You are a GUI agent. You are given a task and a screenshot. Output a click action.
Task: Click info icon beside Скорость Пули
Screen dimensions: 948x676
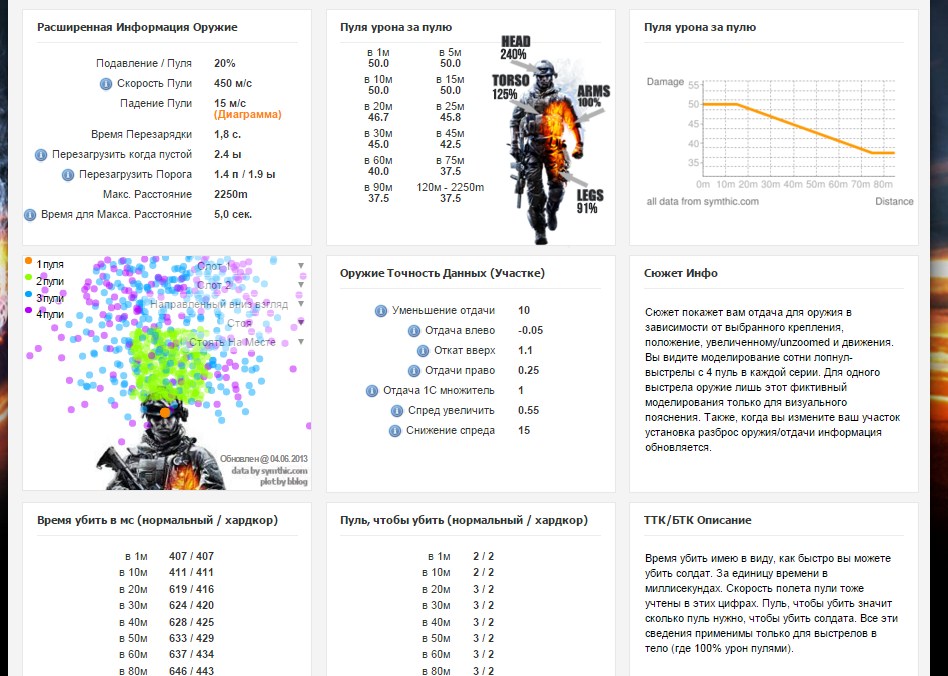point(106,84)
